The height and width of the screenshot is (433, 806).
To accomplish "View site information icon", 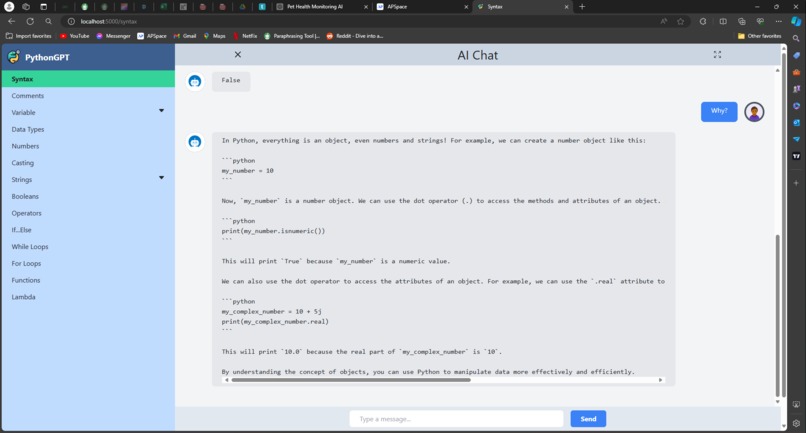I will [x=71, y=21].
